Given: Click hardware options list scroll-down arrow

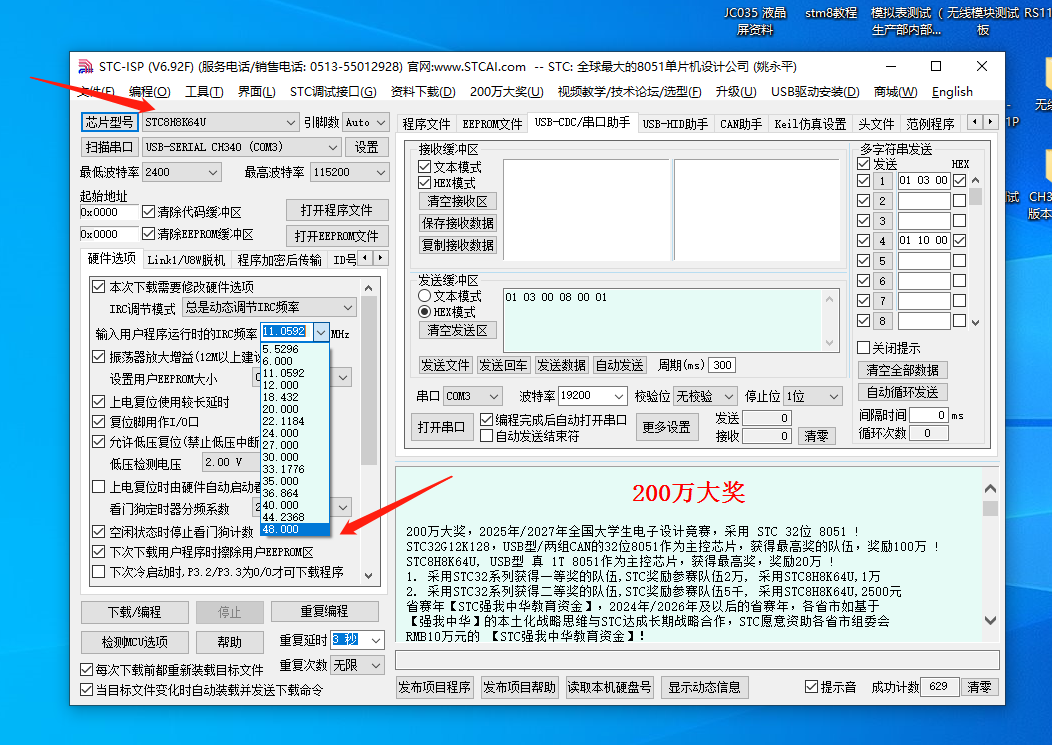Looking at the screenshot, I should coord(368,575).
